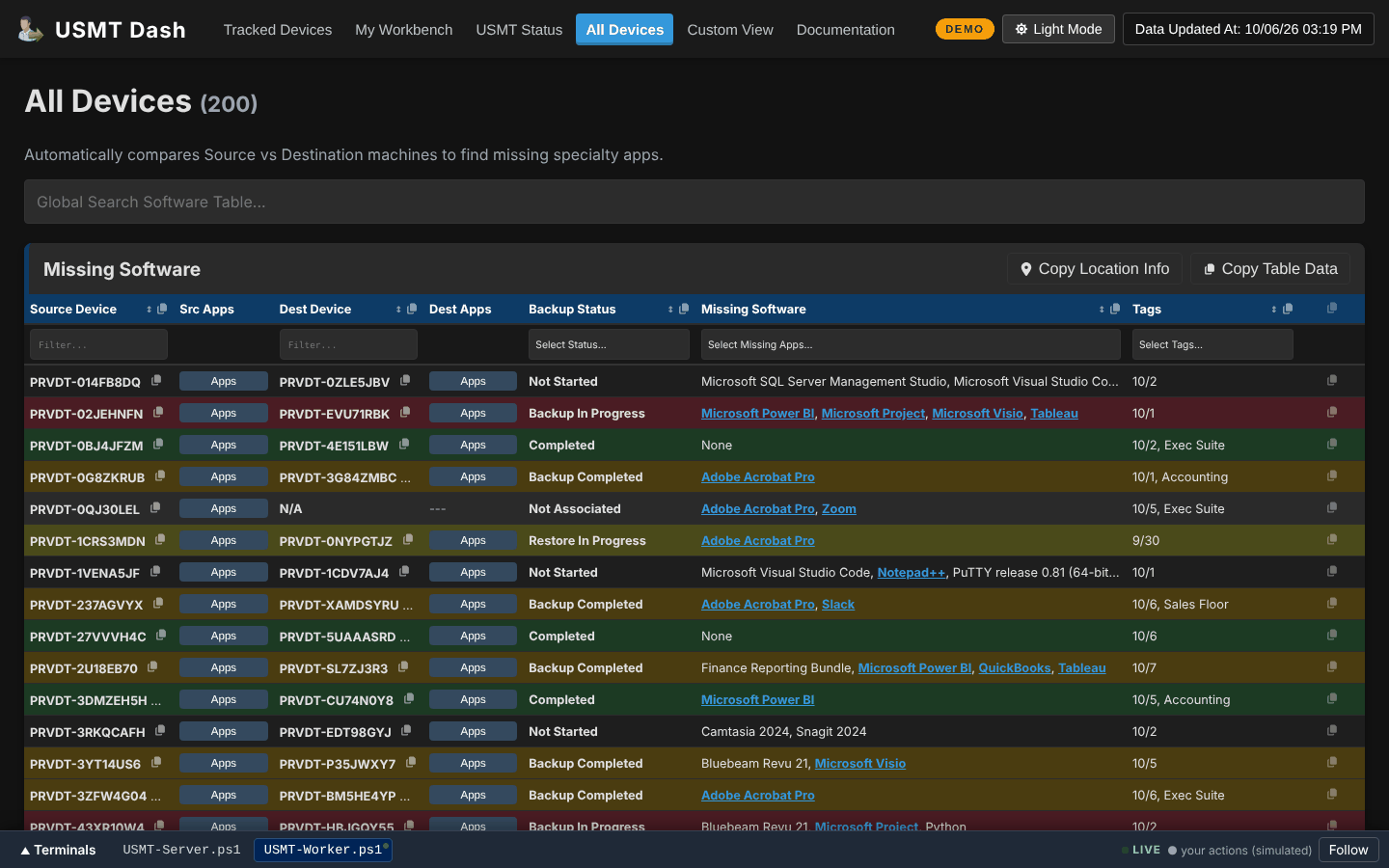The width and height of the screenshot is (1389, 868).
Task: Open the Tableau link for PRVDT-02JEHNFN
Action: coord(1054,413)
